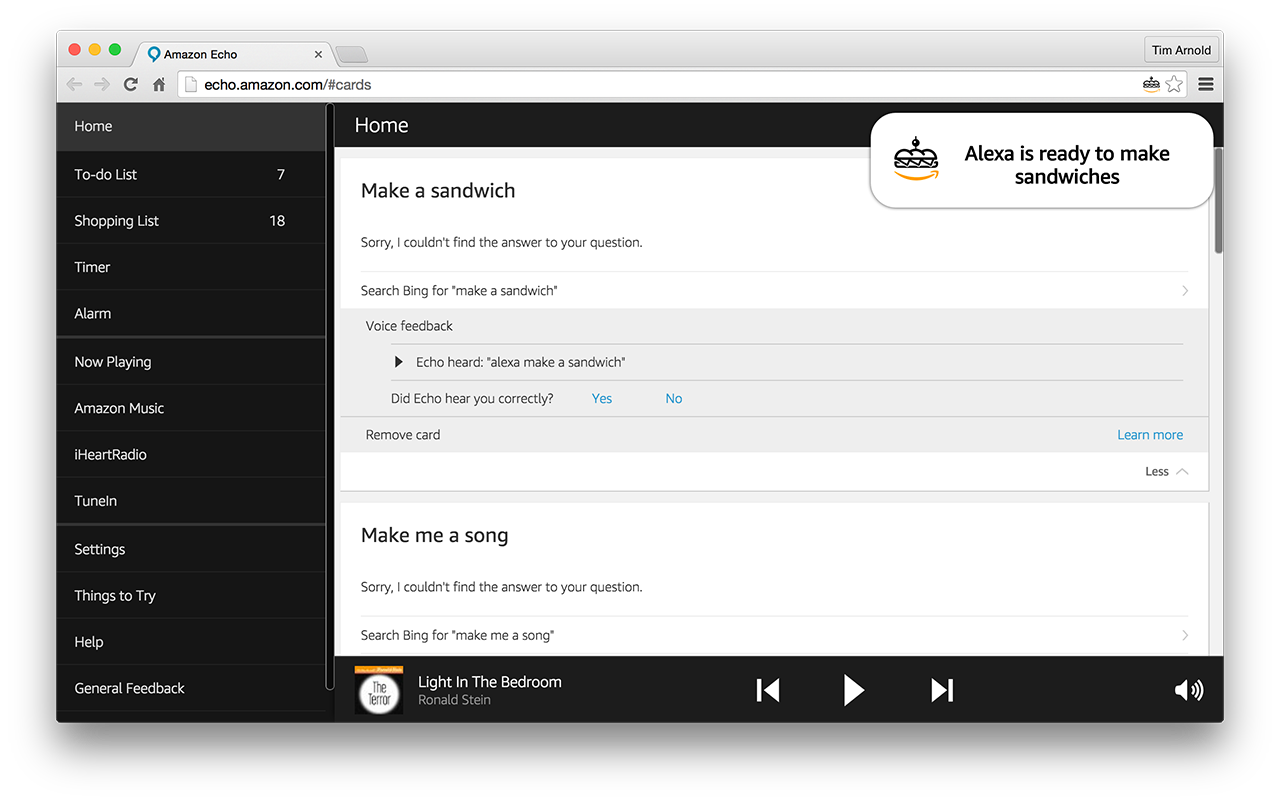
Task: Open General Feedback
Action: (191, 688)
